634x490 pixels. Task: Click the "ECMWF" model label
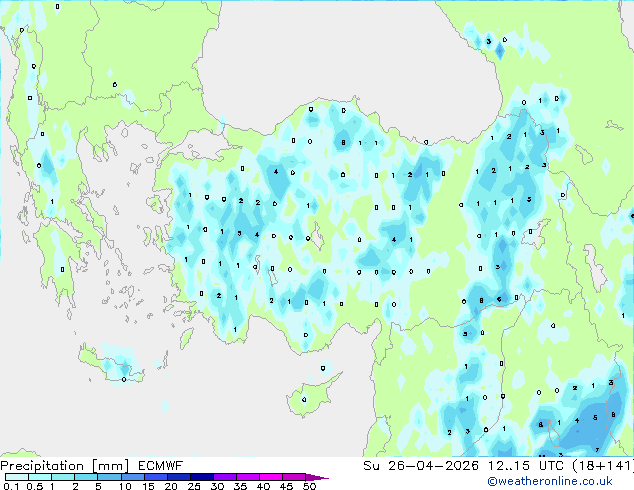[x=160, y=466]
